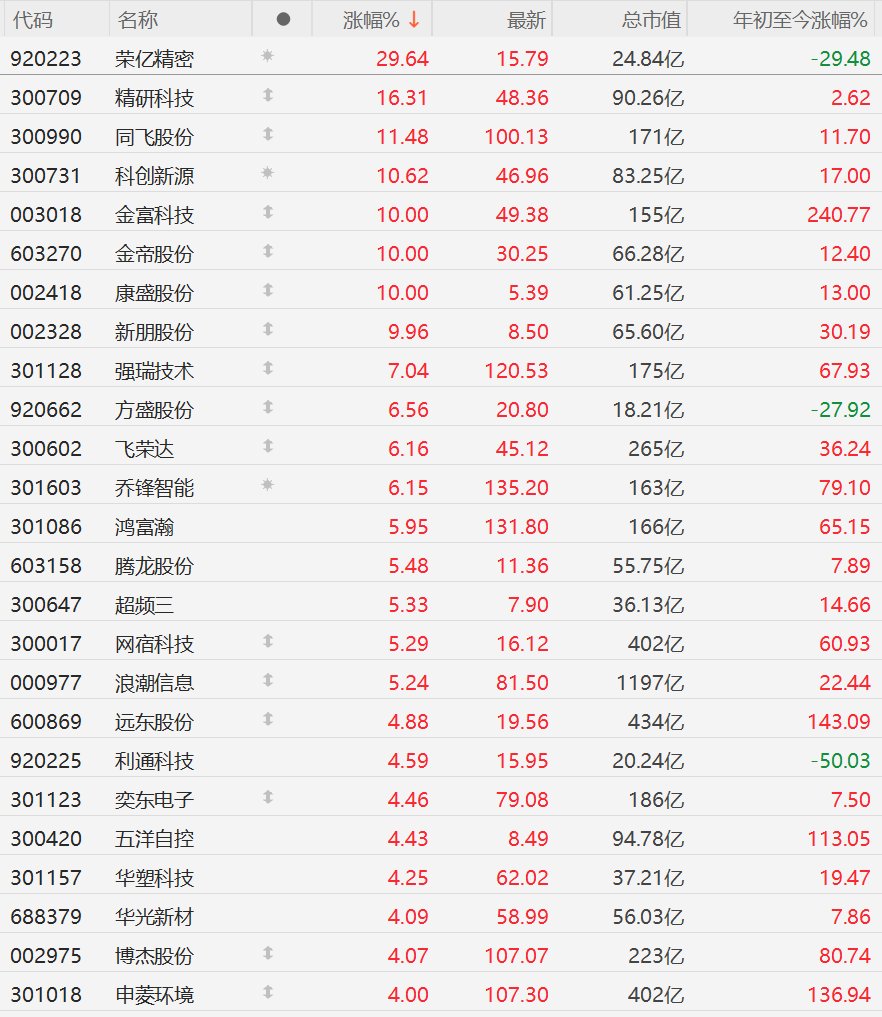Click 申菱环境 year-to-date value 136.94
This screenshot has width=882, height=1017.
(x=839, y=995)
